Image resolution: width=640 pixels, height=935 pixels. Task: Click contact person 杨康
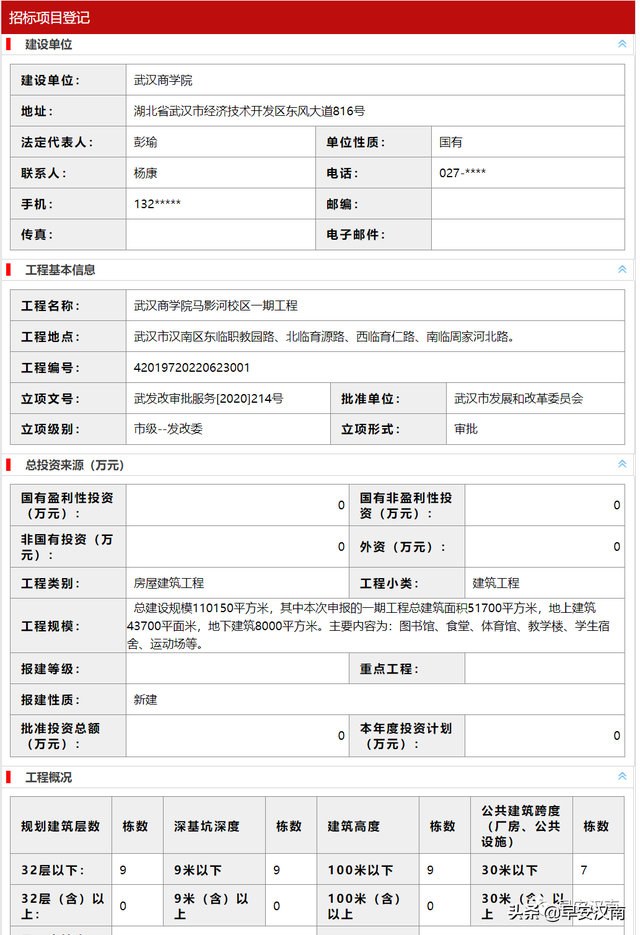coord(146,174)
